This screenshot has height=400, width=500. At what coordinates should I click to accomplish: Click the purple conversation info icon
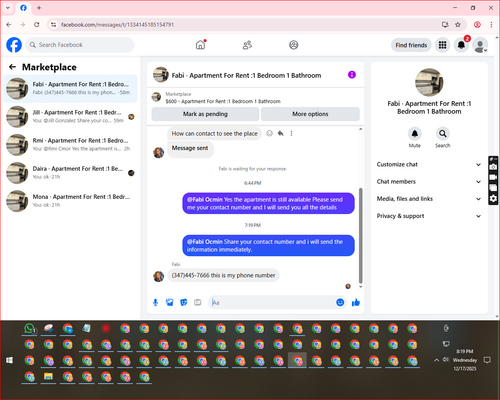pos(352,75)
